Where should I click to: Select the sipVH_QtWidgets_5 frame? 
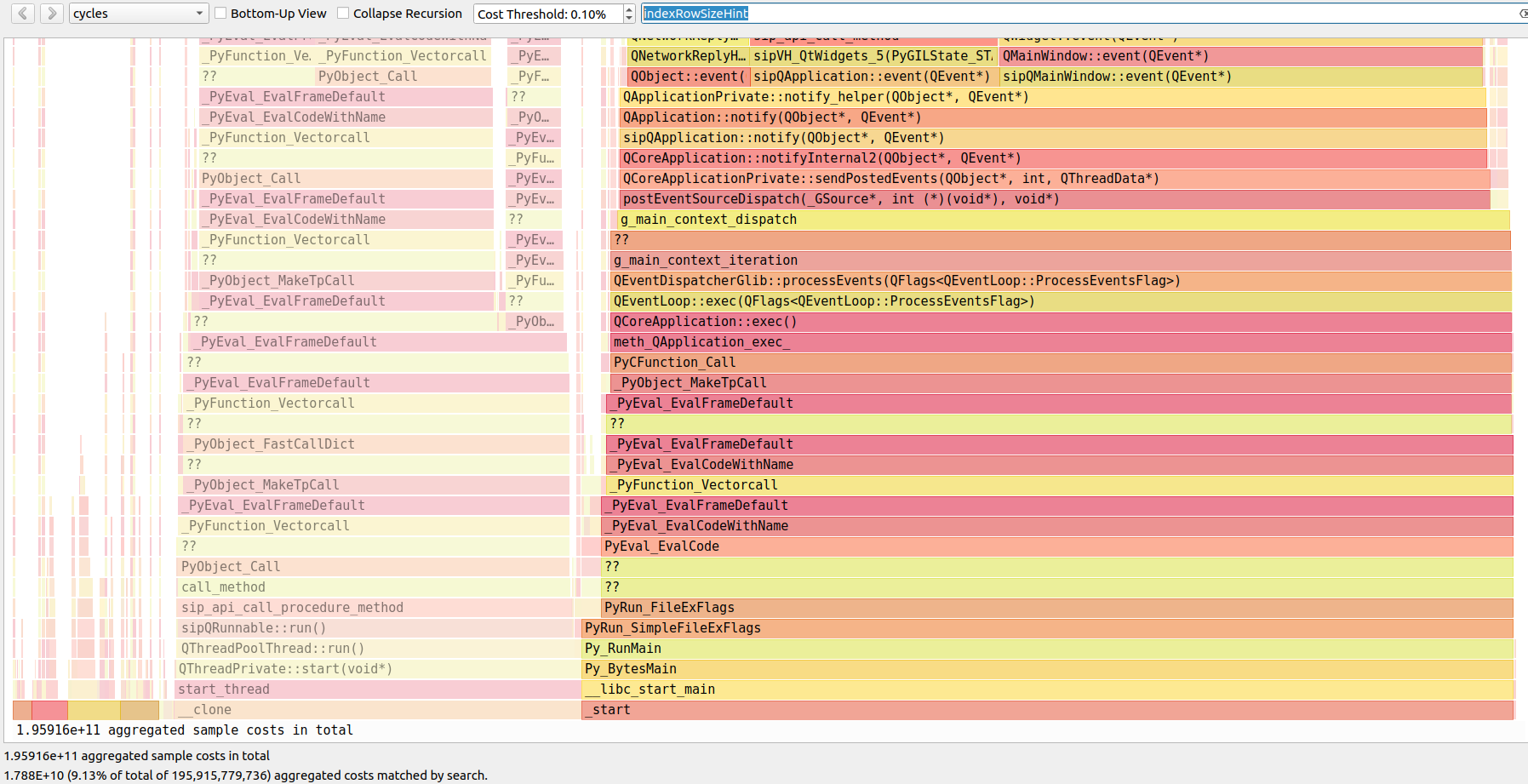pos(874,56)
